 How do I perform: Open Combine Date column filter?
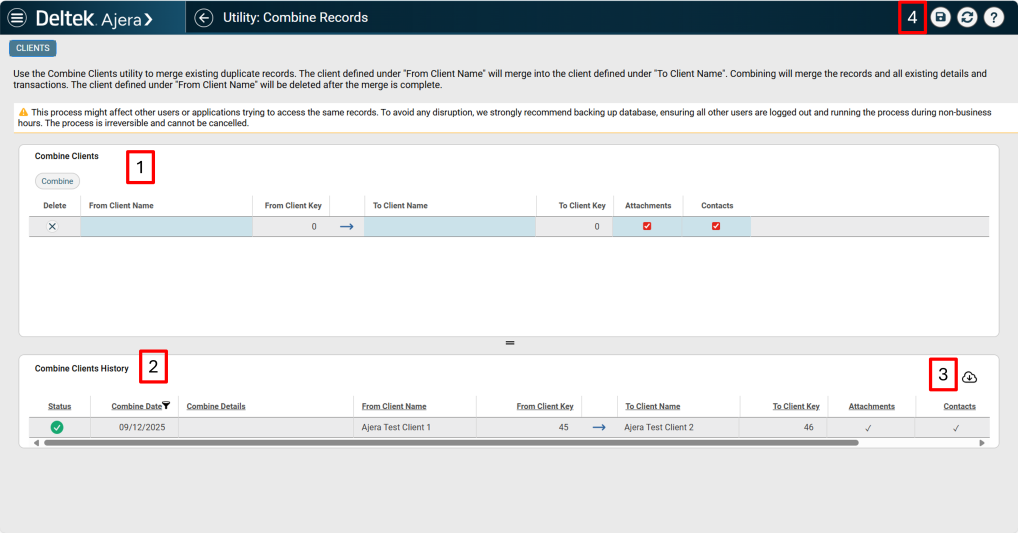[166, 406]
